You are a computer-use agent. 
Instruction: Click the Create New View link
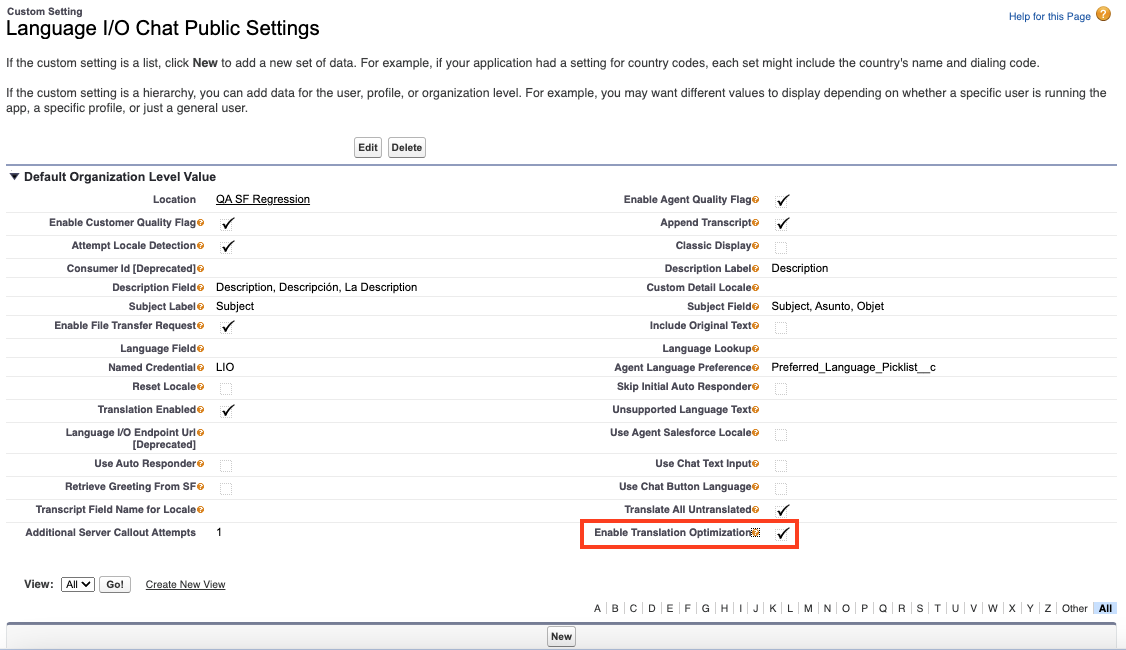185,585
